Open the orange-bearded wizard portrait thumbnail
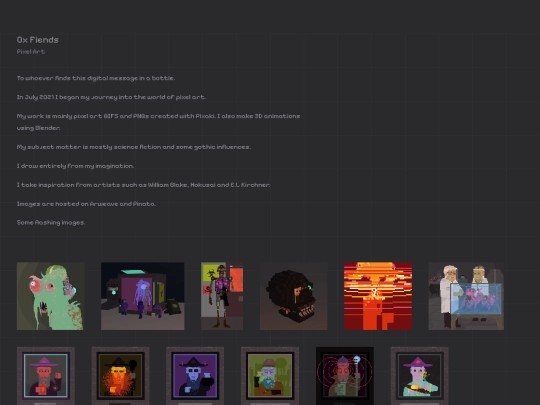Image resolution: width=540 pixels, height=405 pixels. 121,376
